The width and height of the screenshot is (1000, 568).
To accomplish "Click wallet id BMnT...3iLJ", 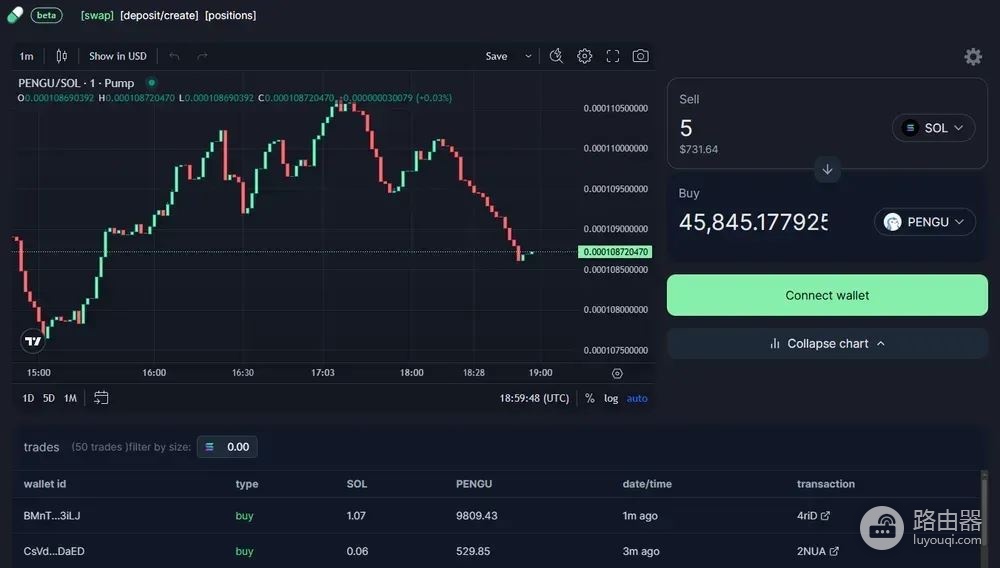I will (x=52, y=516).
